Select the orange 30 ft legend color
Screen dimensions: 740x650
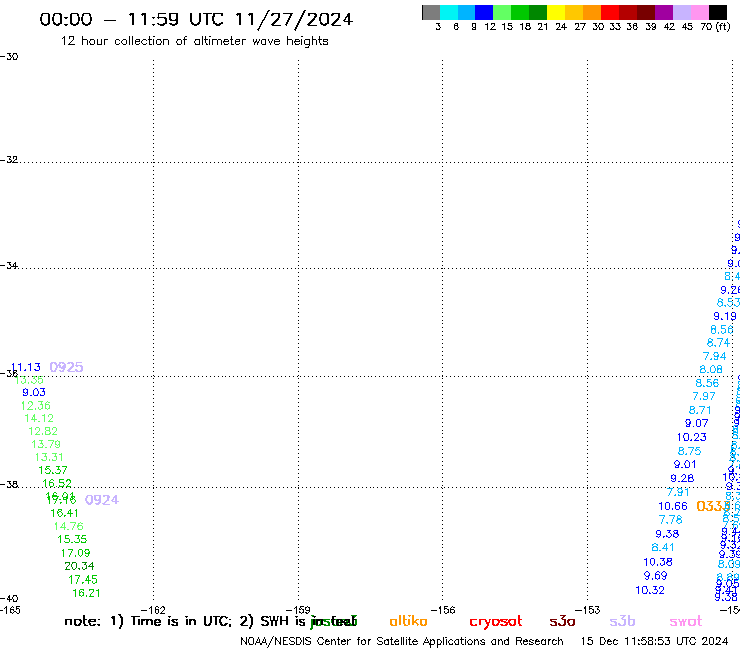tap(592, 12)
